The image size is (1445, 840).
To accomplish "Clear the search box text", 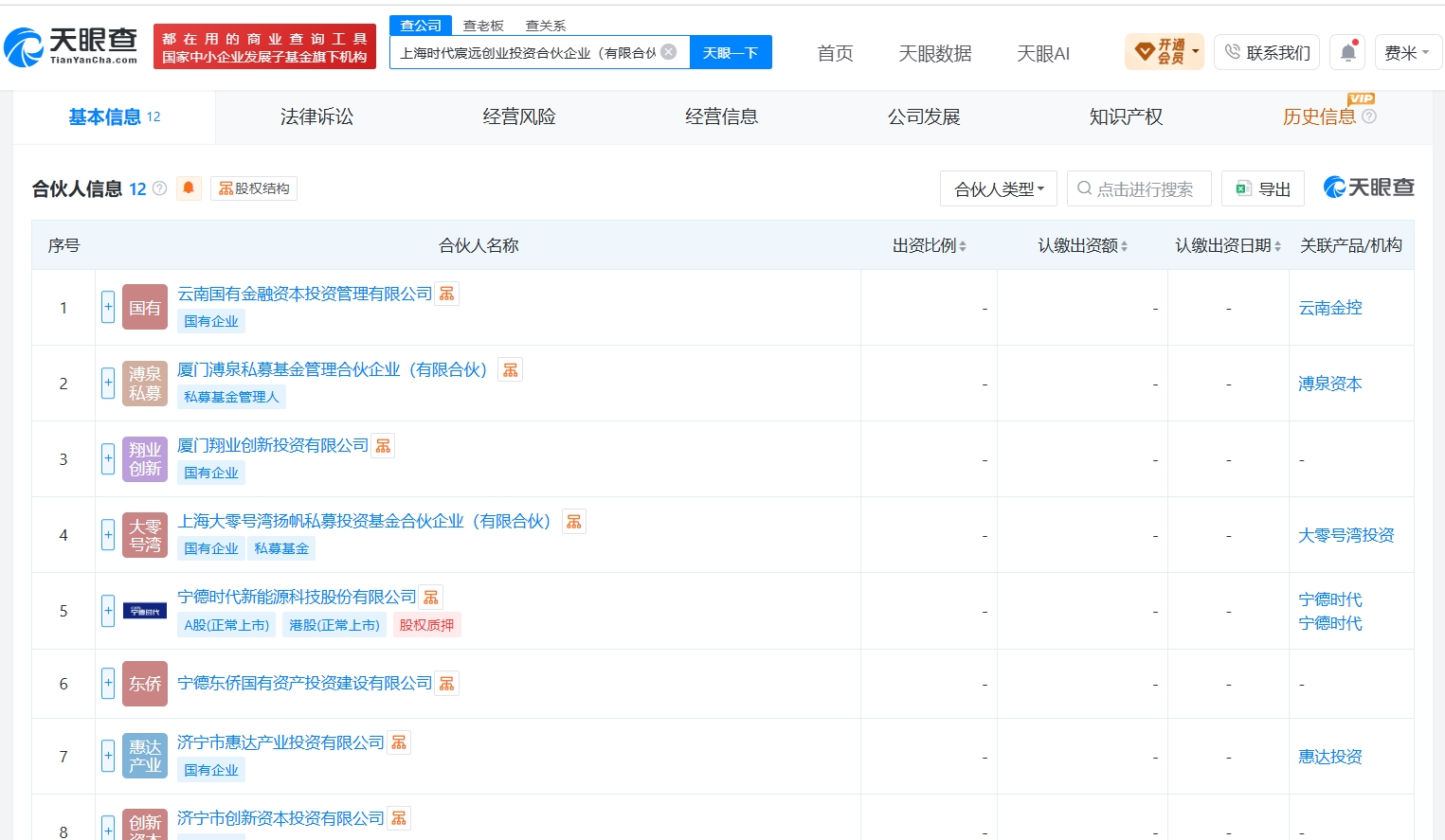I will [669, 52].
